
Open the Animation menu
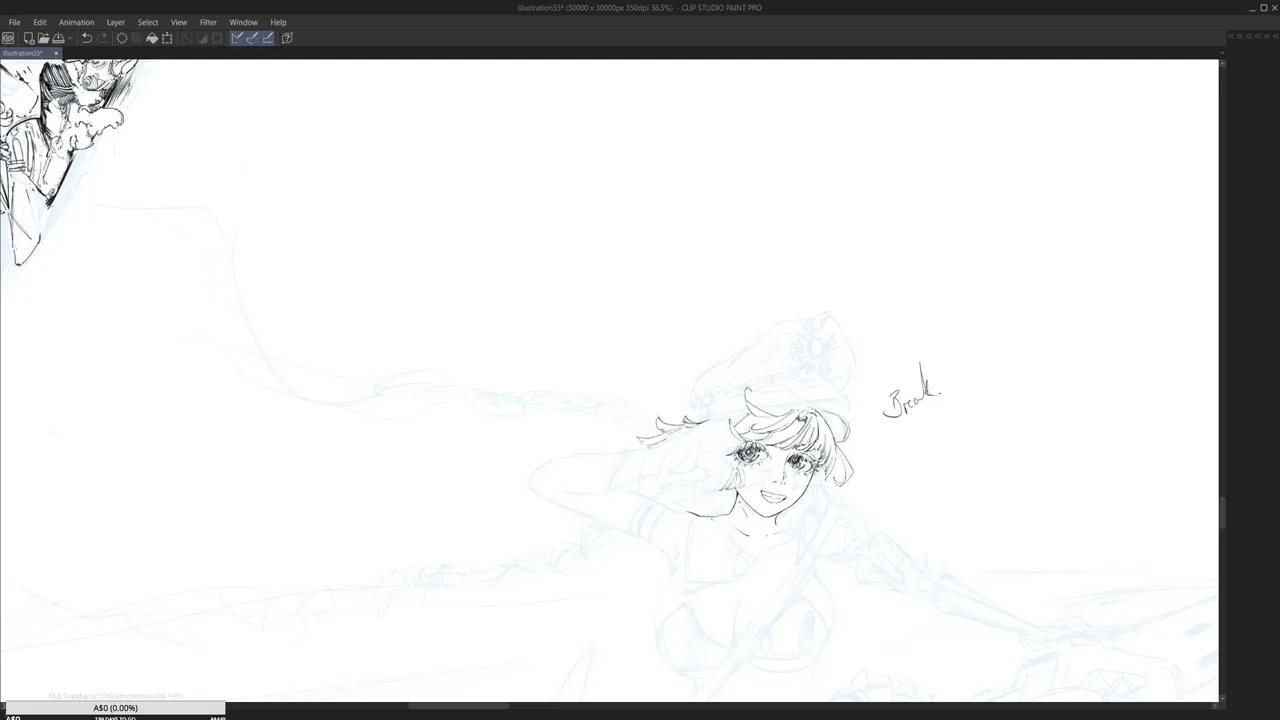76,22
